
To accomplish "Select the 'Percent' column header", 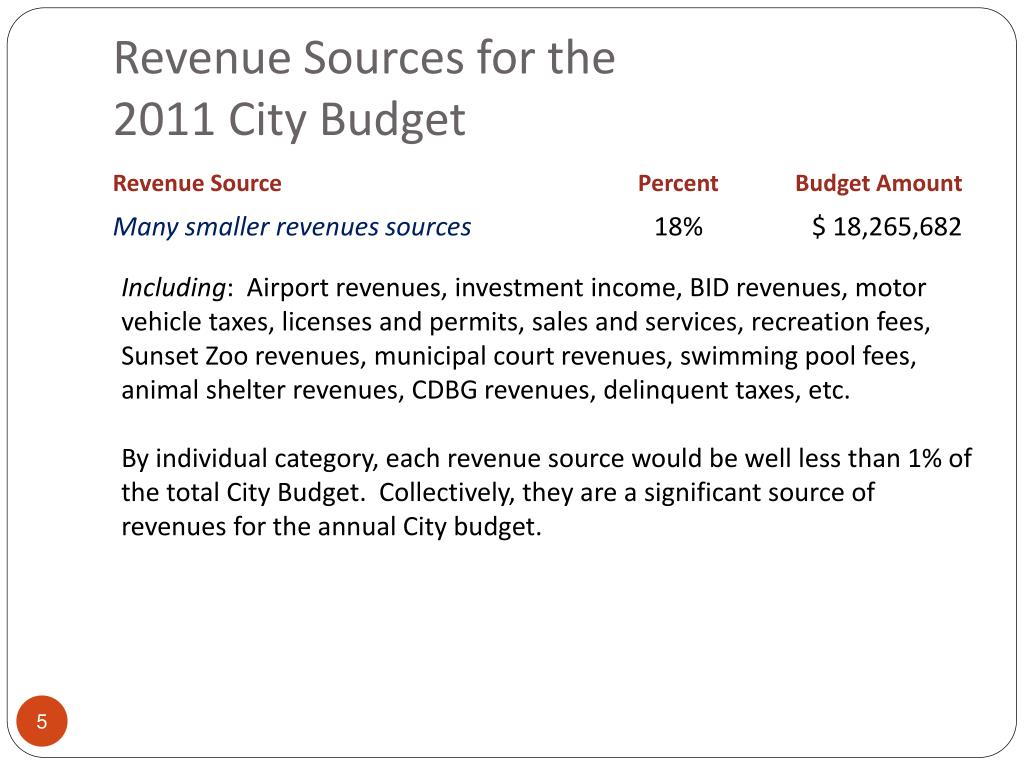I will [x=678, y=184].
